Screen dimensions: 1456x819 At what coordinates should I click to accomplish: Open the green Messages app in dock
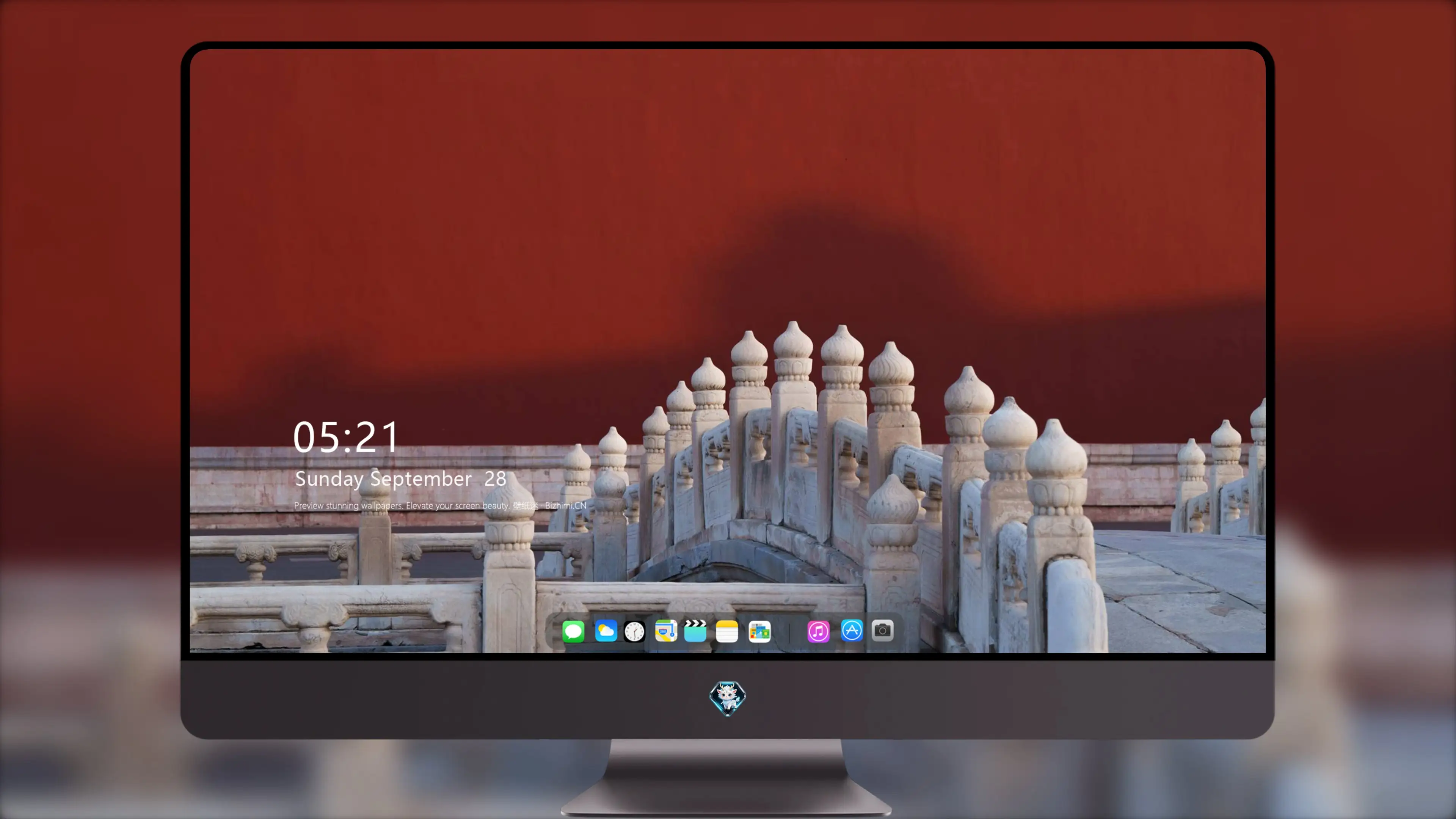pyautogui.click(x=573, y=631)
